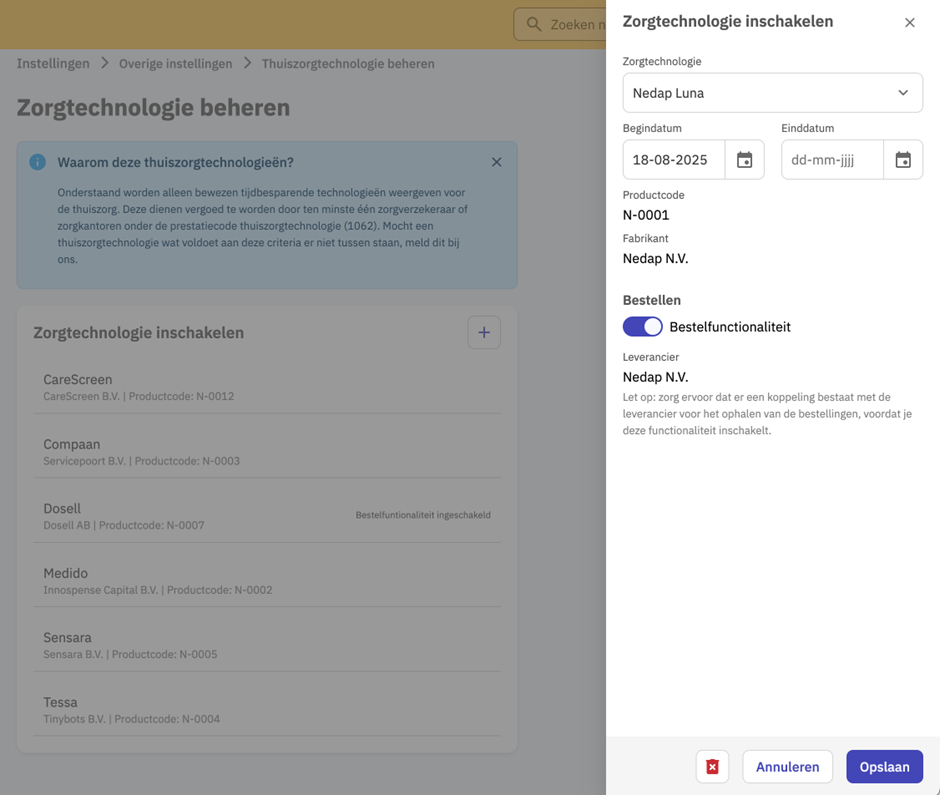
Task: Click the Zorgtechnologie beheren page heading
Action: [153, 108]
